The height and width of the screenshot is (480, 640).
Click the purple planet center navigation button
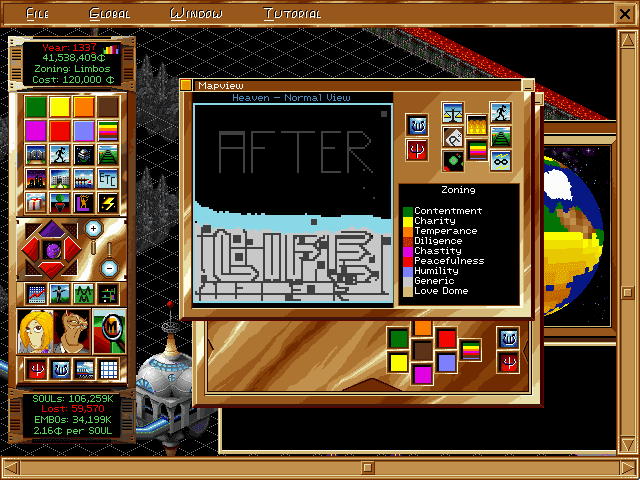pos(52,250)
